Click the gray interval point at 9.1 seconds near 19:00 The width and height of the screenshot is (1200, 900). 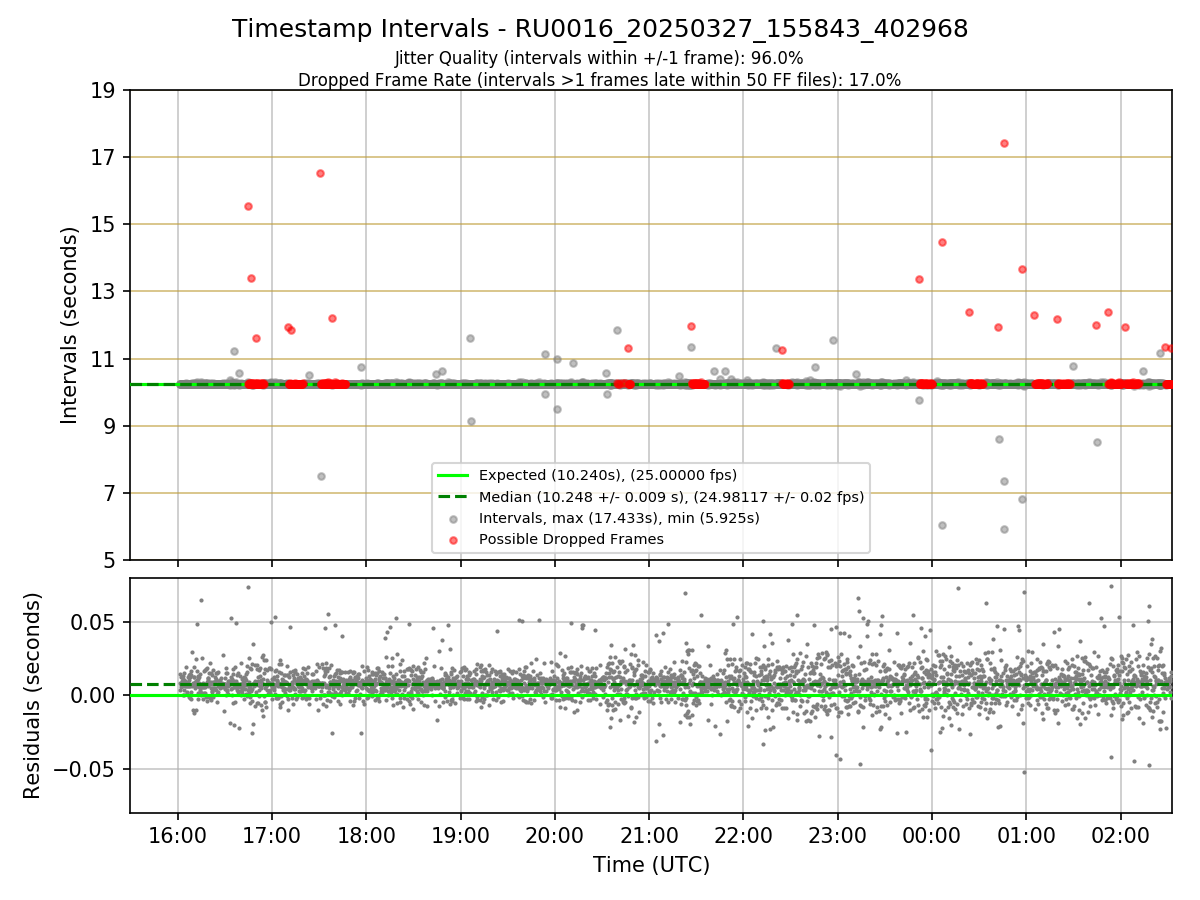pyautogui.click(x=471, y=421)
